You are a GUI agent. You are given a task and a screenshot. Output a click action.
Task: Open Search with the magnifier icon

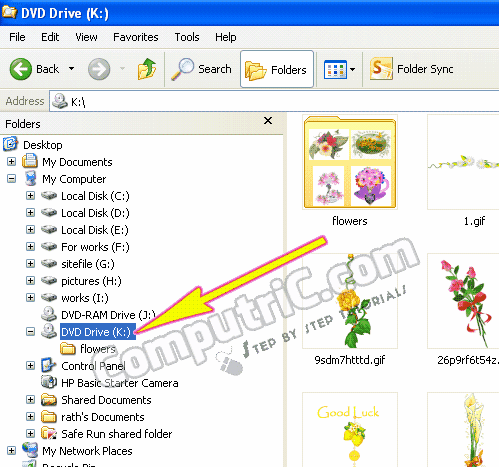click(x=182, y=69)
